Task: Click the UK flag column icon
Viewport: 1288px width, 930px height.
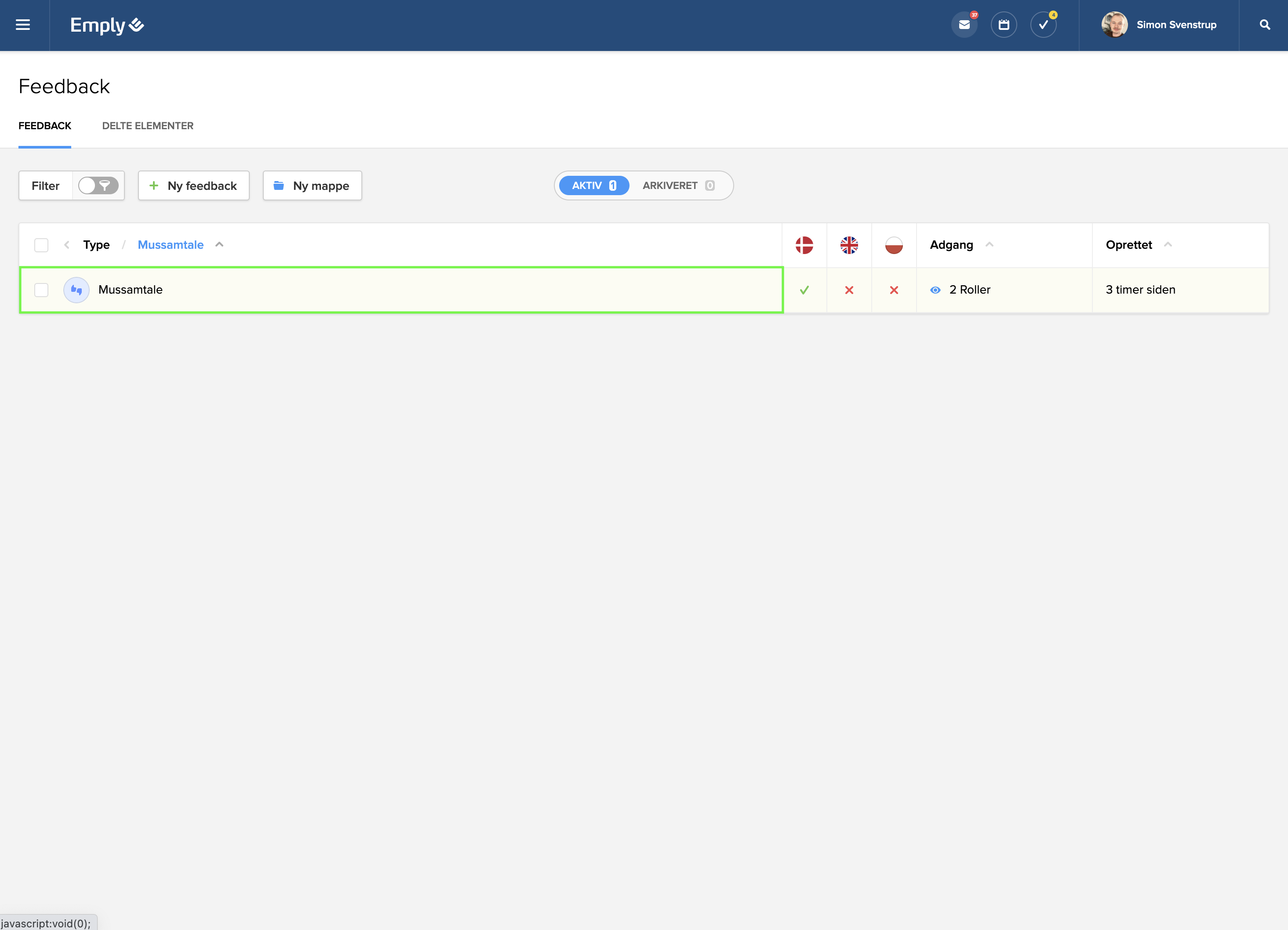Action: (849, 245)
